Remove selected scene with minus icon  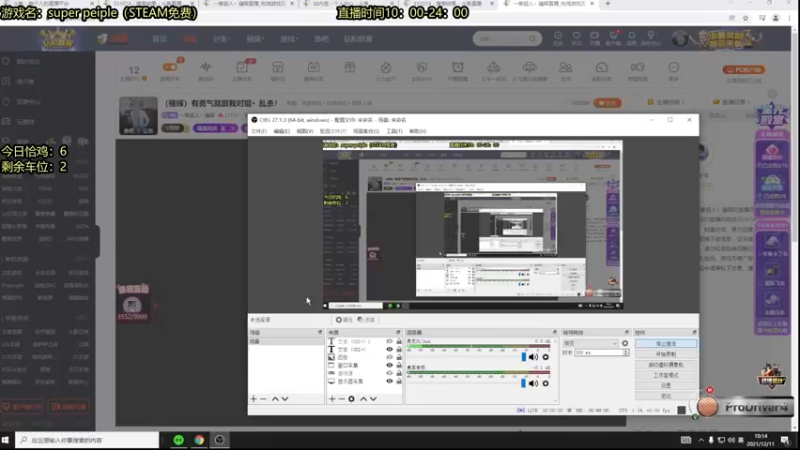(263, 399)
